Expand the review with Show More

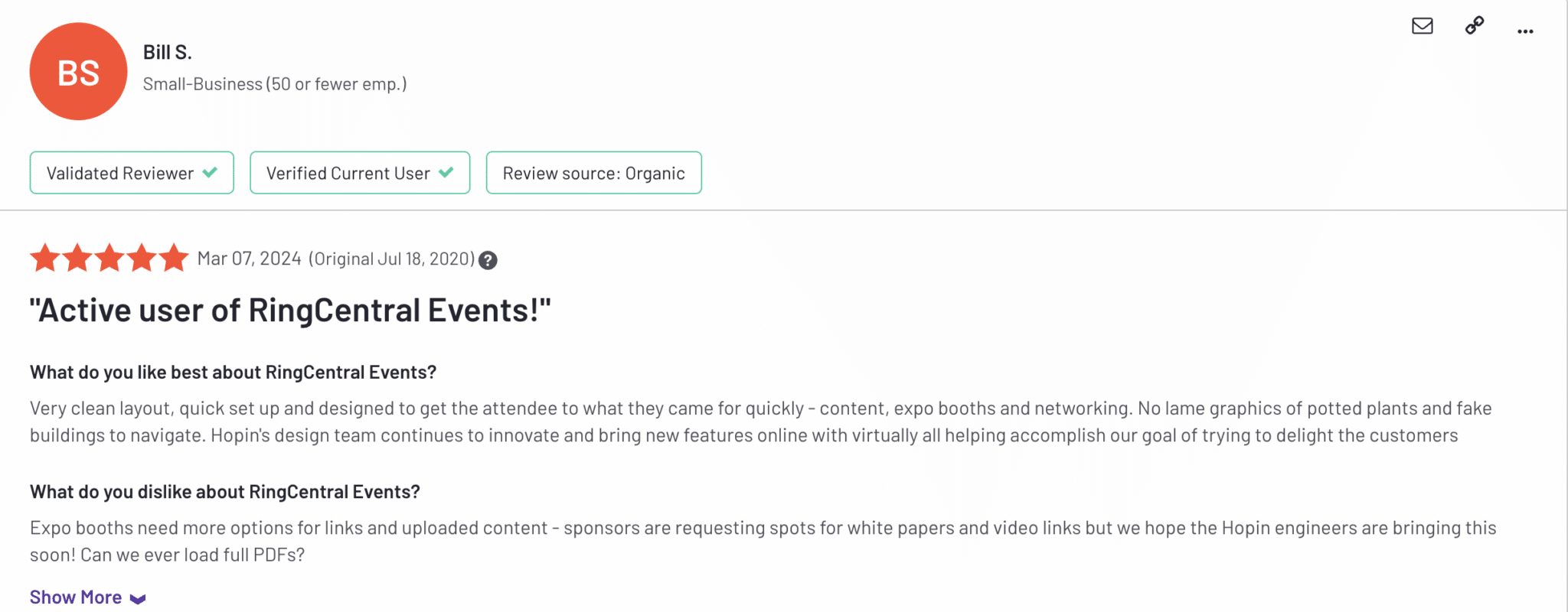(76, 597)
